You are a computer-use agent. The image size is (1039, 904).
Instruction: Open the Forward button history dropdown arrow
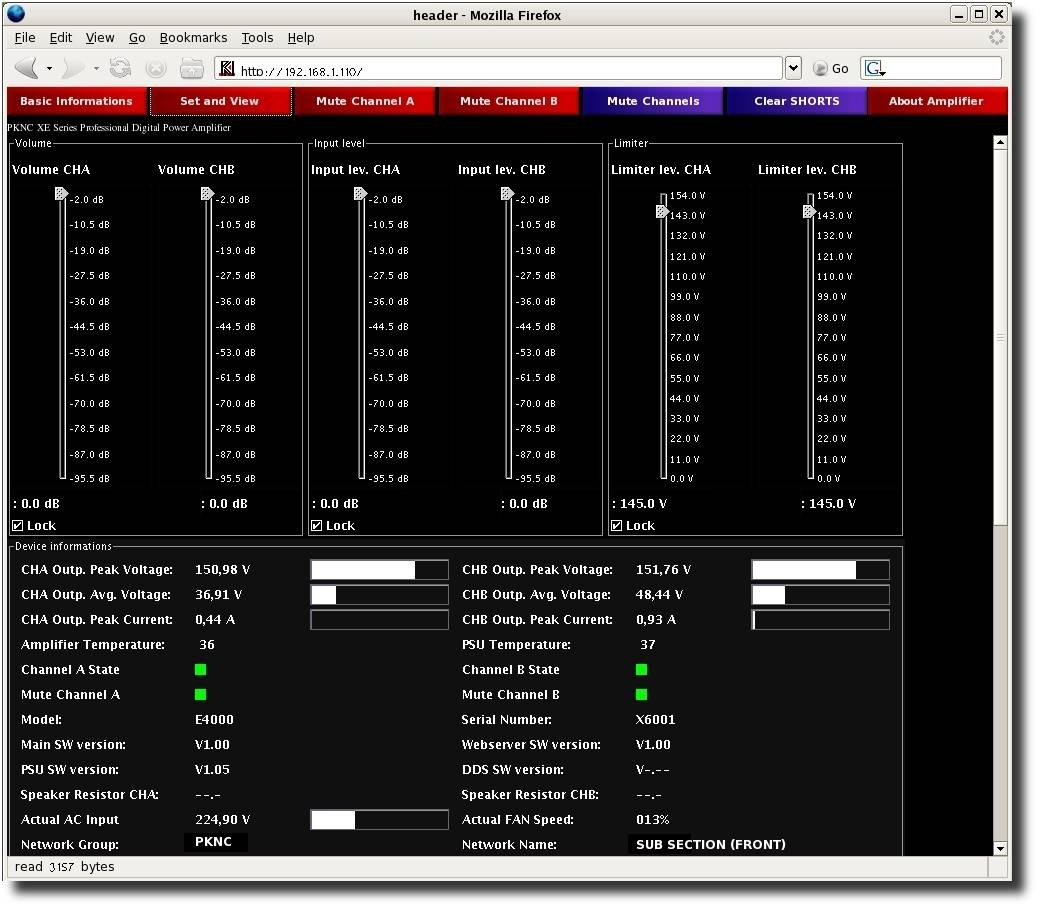pyautogui.click(x=96, y=68)
